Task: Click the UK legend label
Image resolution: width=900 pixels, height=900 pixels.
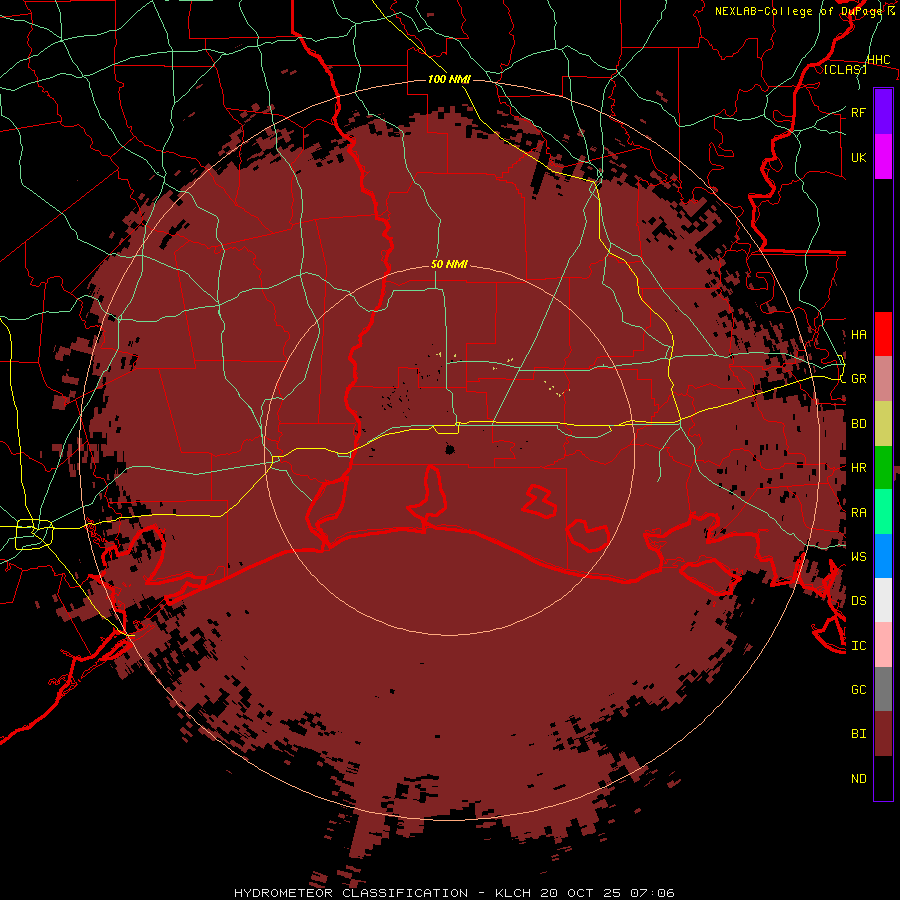Action: pos(858,157)
